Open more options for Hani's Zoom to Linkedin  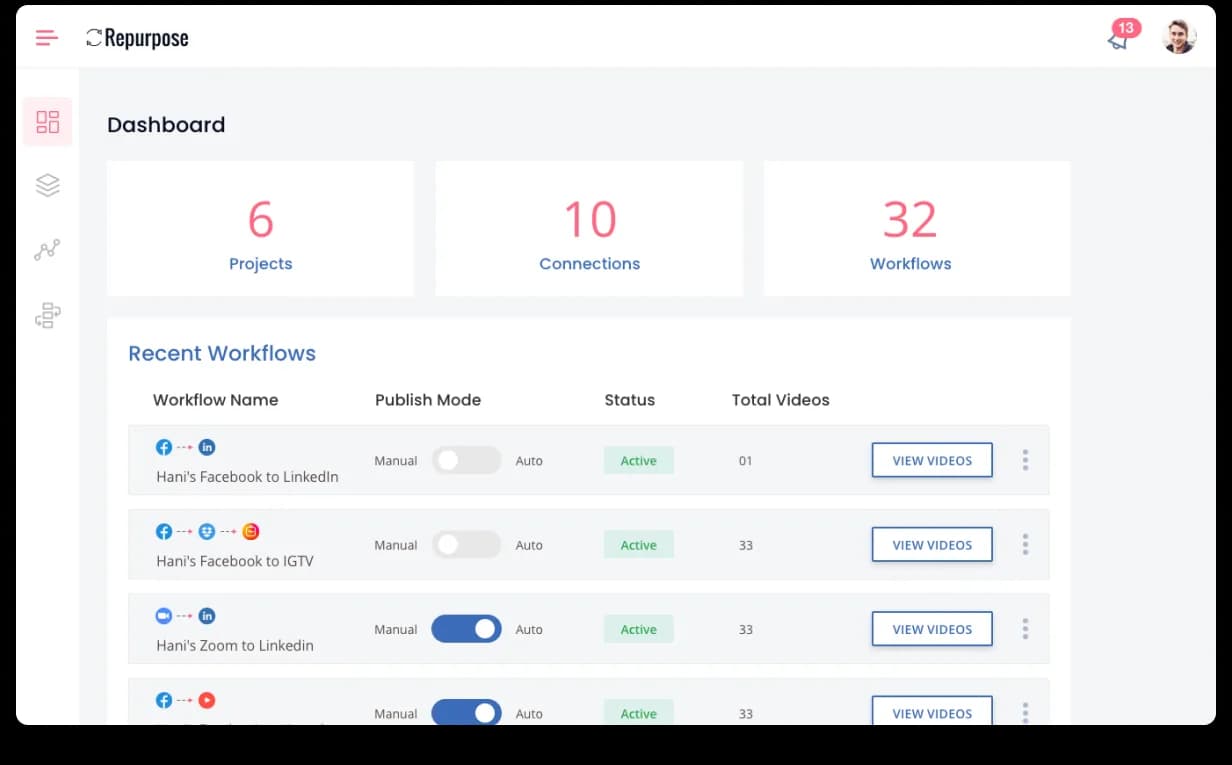pos(1025,629)
